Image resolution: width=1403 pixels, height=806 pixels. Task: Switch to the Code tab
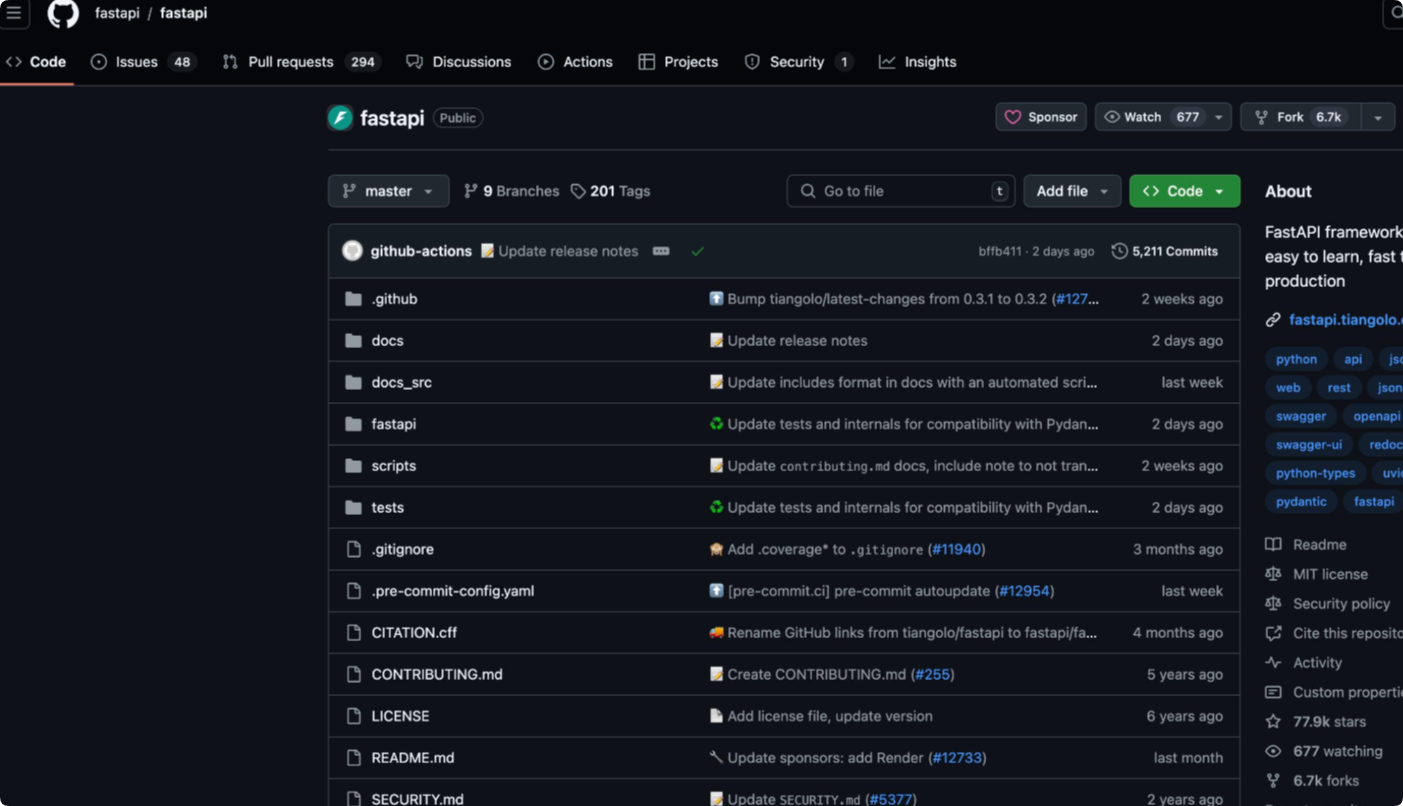[36, 62]
